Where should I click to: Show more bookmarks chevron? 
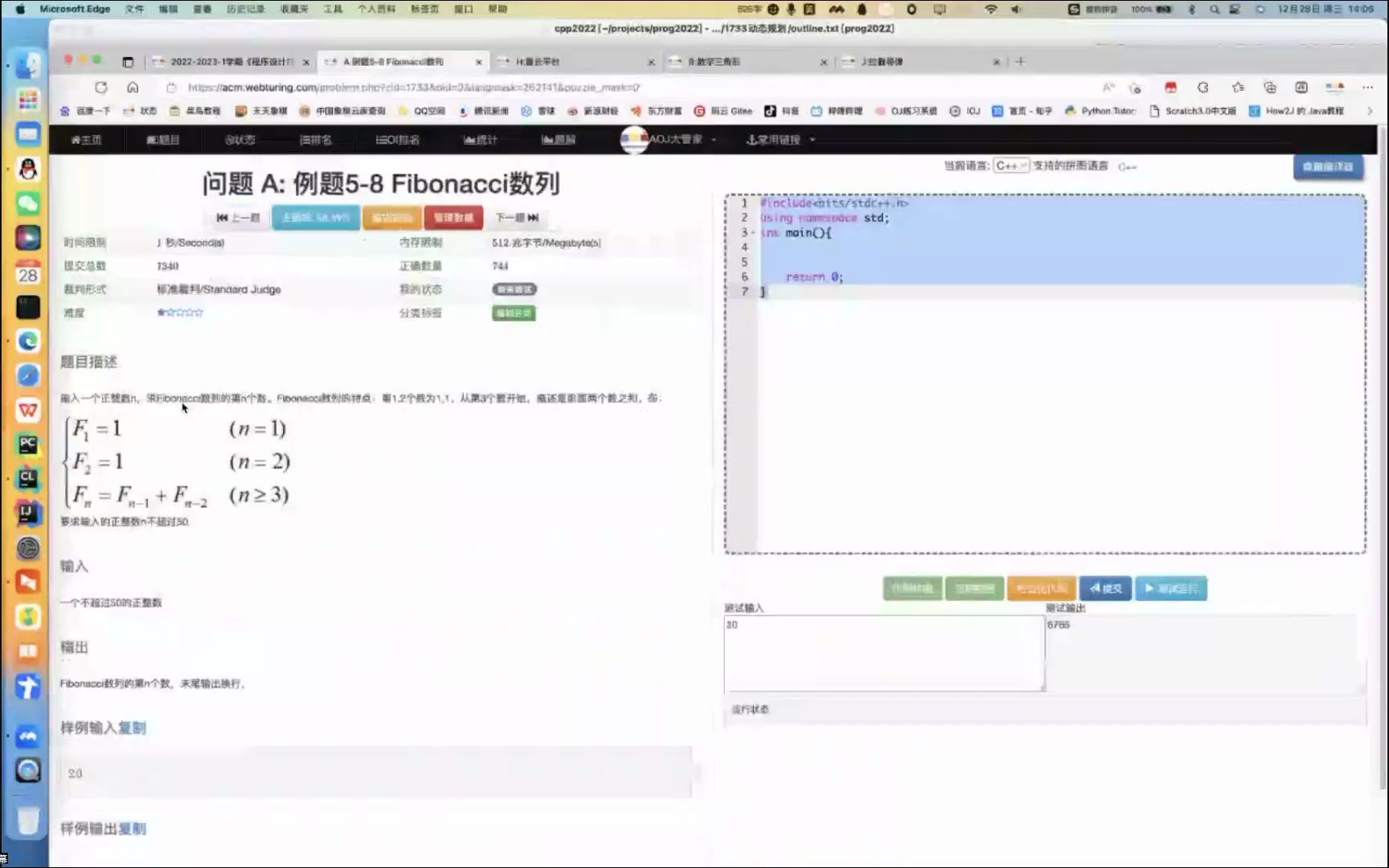pyautogui.click(x=1371, y=111)
